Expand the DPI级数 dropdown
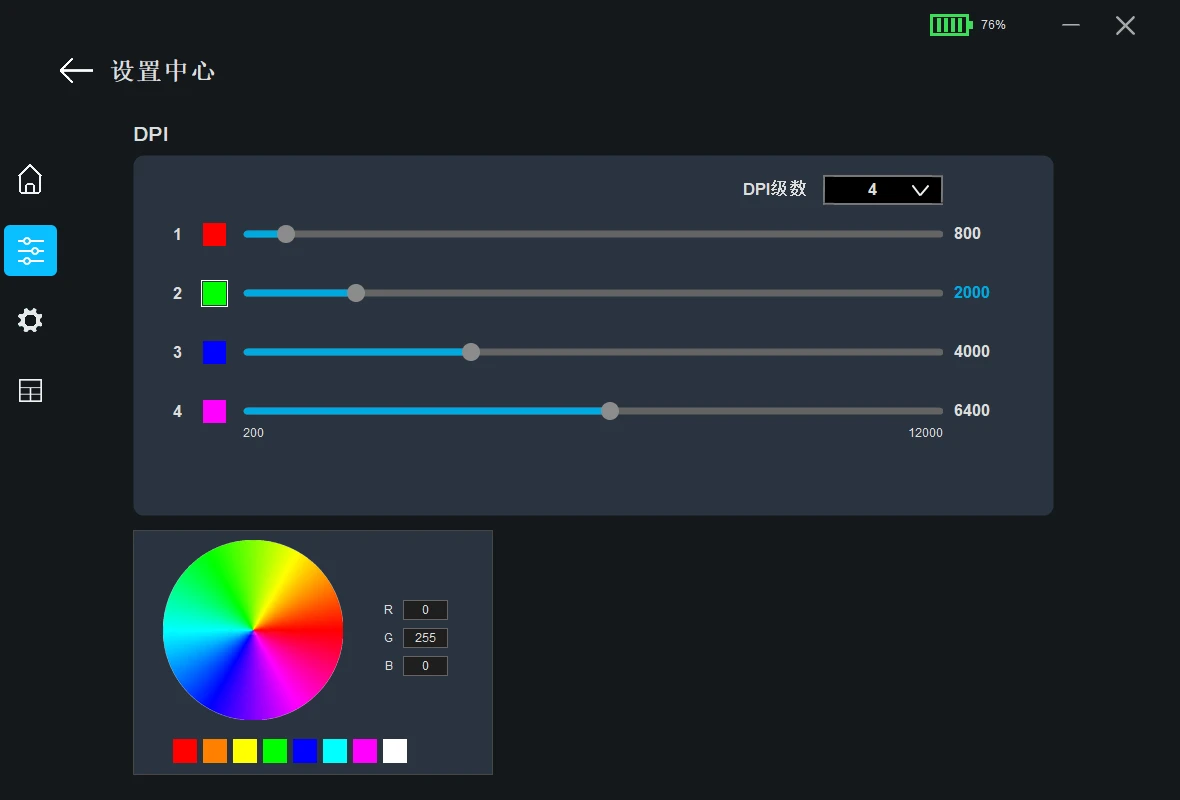Image resolution: width=1180 pixels, height=800 pixels. click(882, 190)
